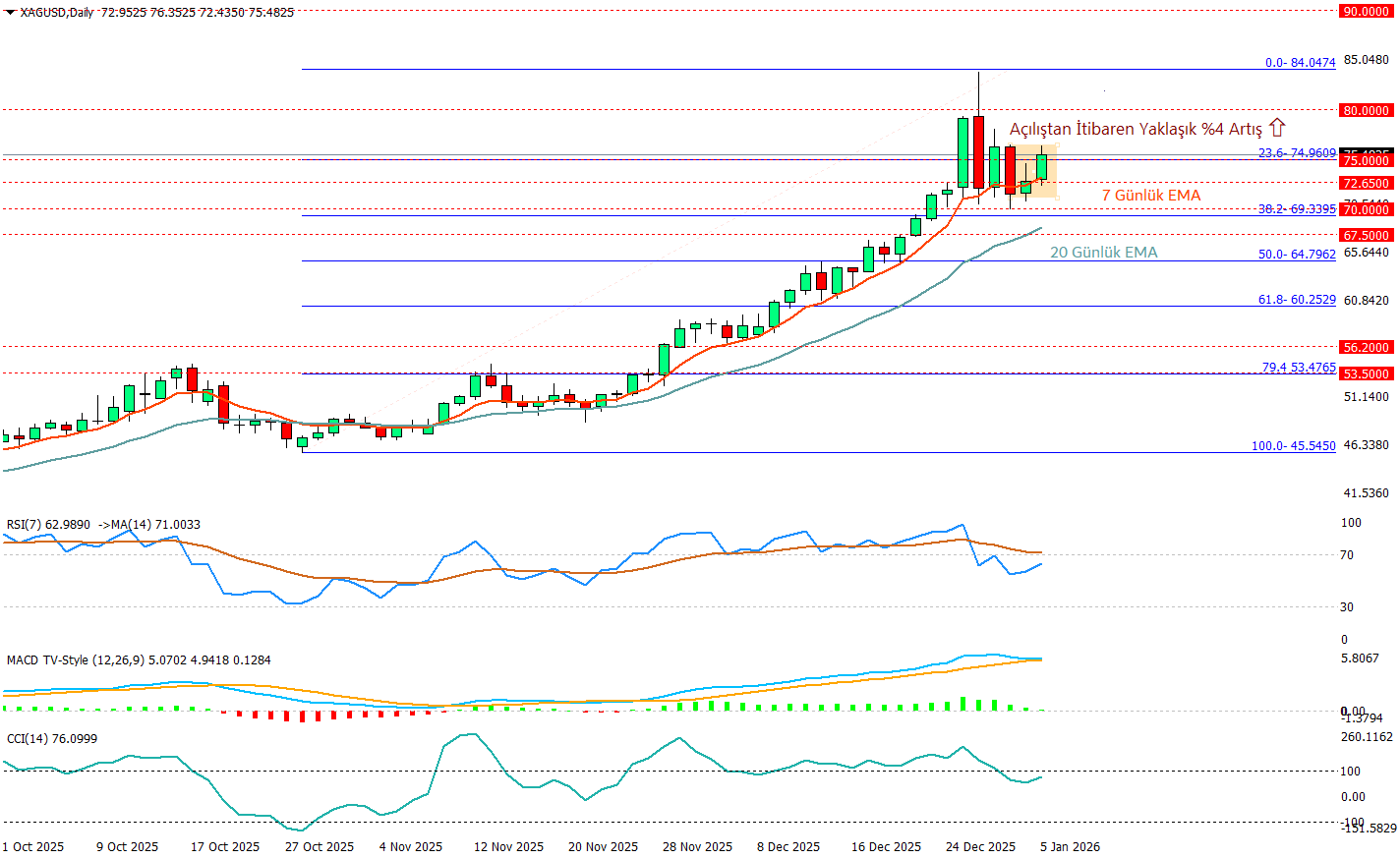Click the red 80.0000 price level tag
This screenshot has width=1400, height=859.
1367,111
